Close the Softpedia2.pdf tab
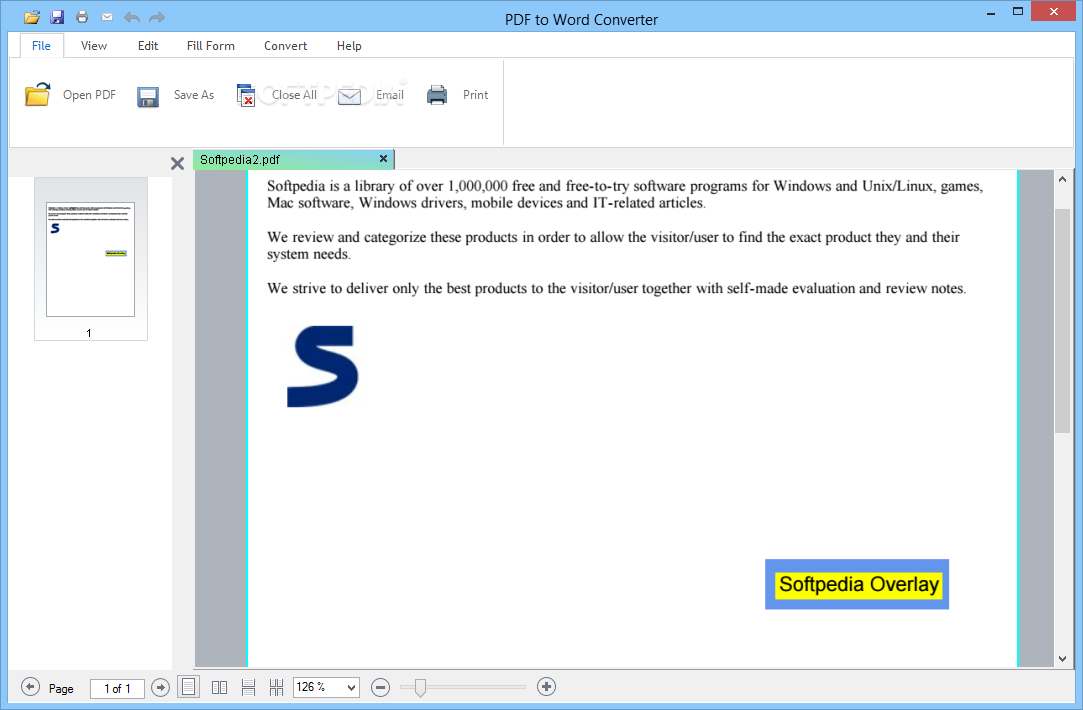 click(383, 159)
